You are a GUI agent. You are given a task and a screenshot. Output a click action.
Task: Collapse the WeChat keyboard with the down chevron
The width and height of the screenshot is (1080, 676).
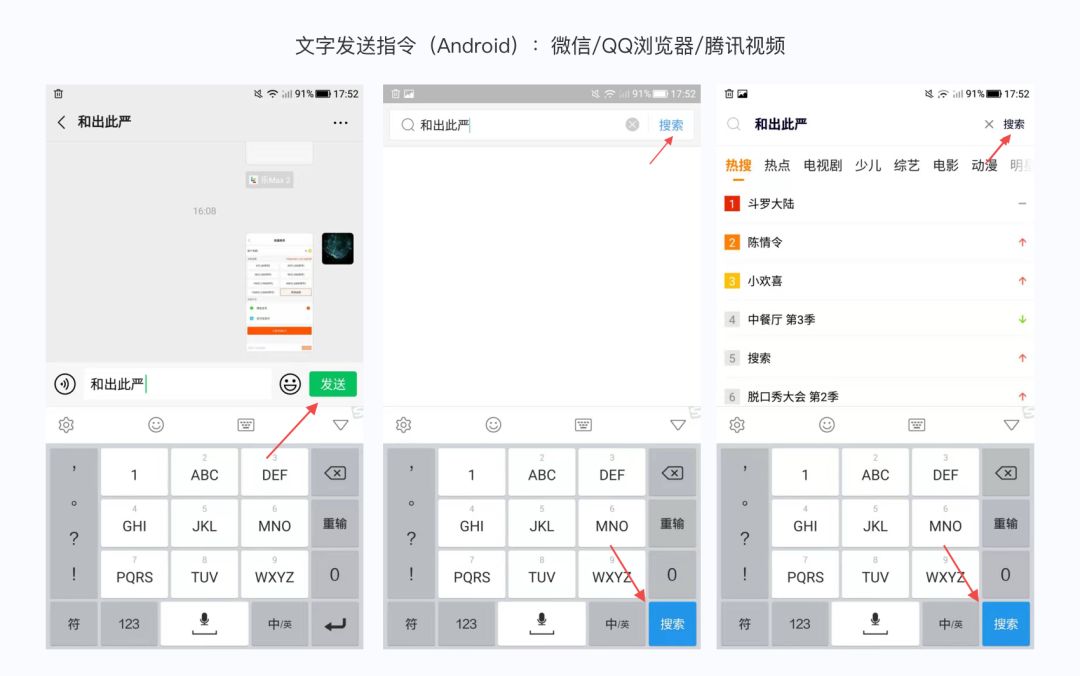pos(341,424)
